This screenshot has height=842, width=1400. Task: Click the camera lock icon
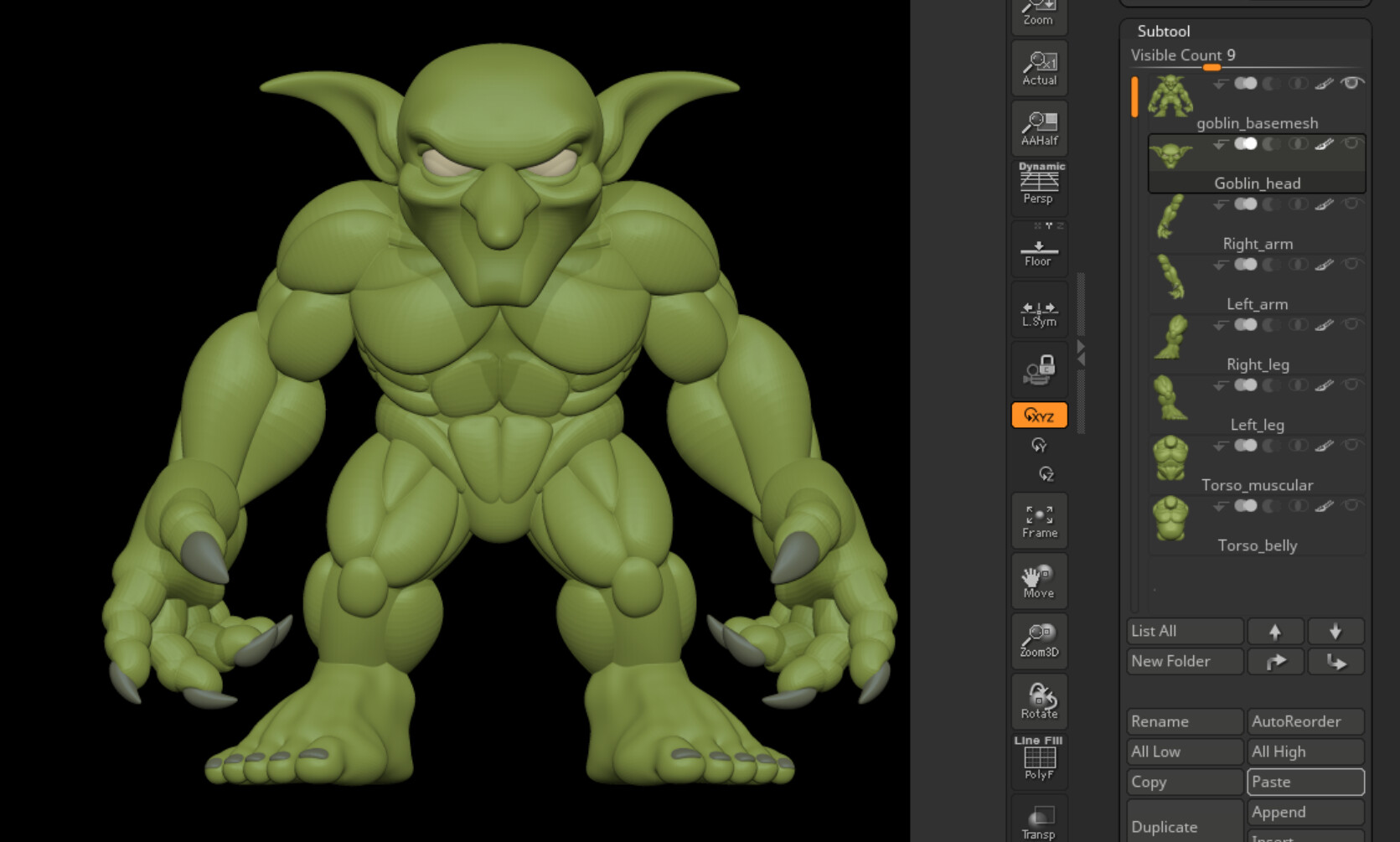coord(1039,369)
